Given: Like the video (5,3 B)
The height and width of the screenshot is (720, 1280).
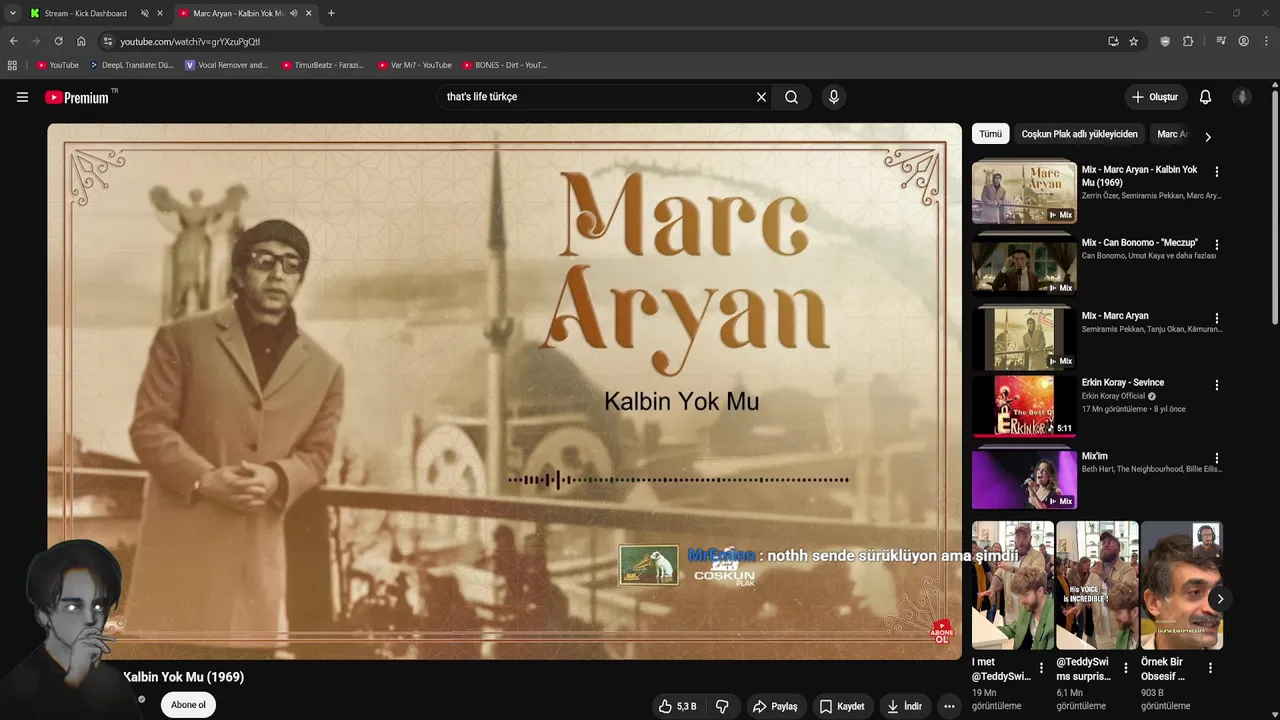Looking at the screenshot, I should tap(677, 706).
